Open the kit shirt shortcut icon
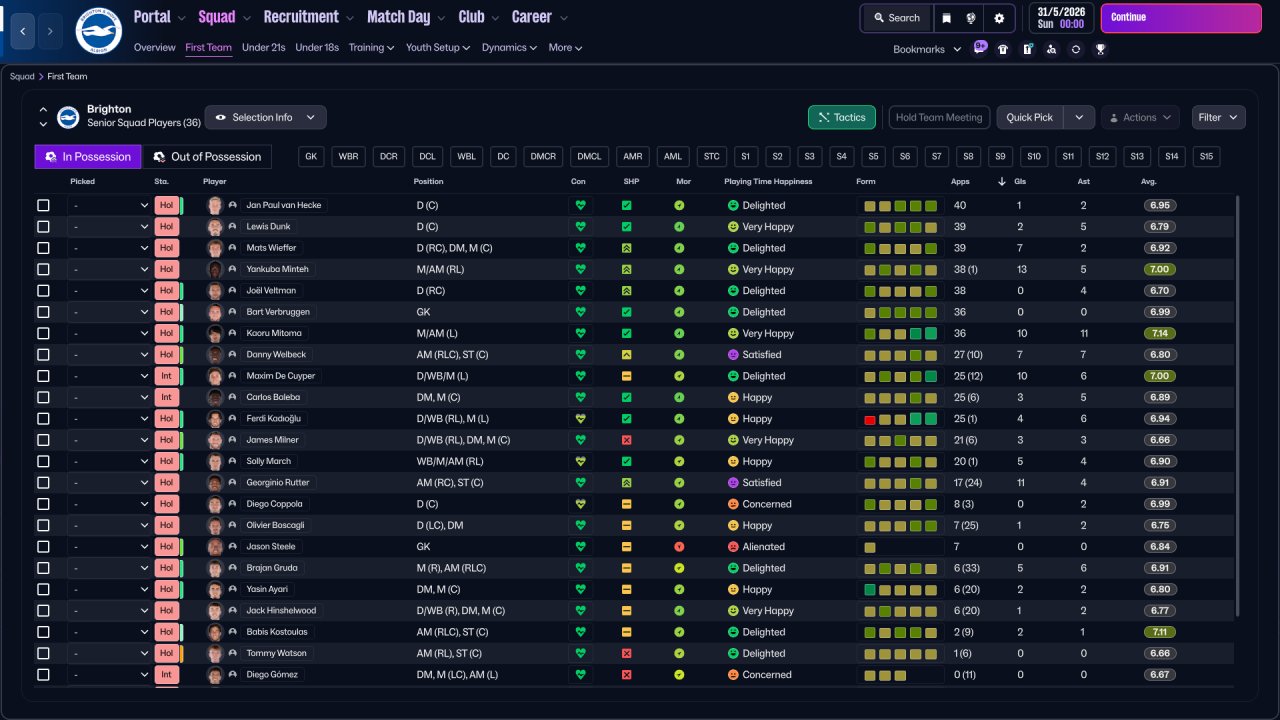Image resolution: width=1280 pixels, height=720 pixels. coord(1003,49)
